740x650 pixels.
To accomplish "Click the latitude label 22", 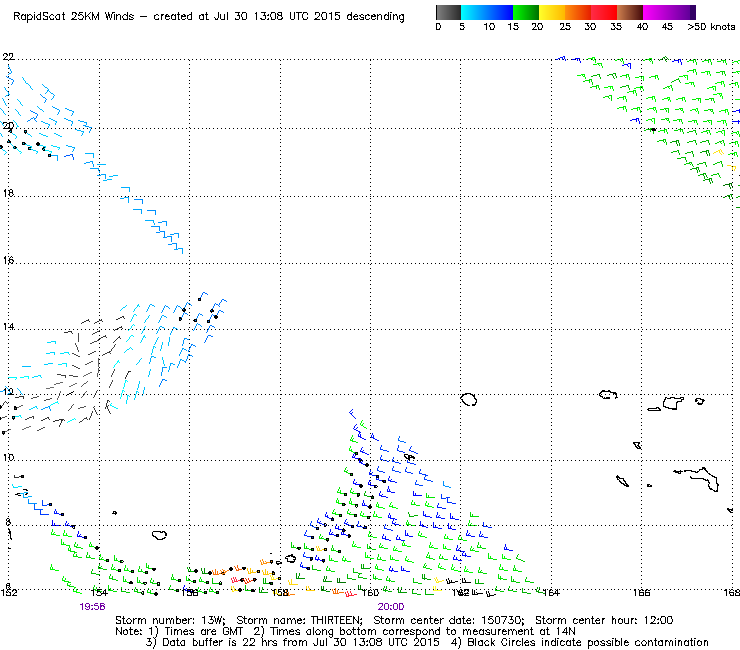I will click(x=8, y=57).
